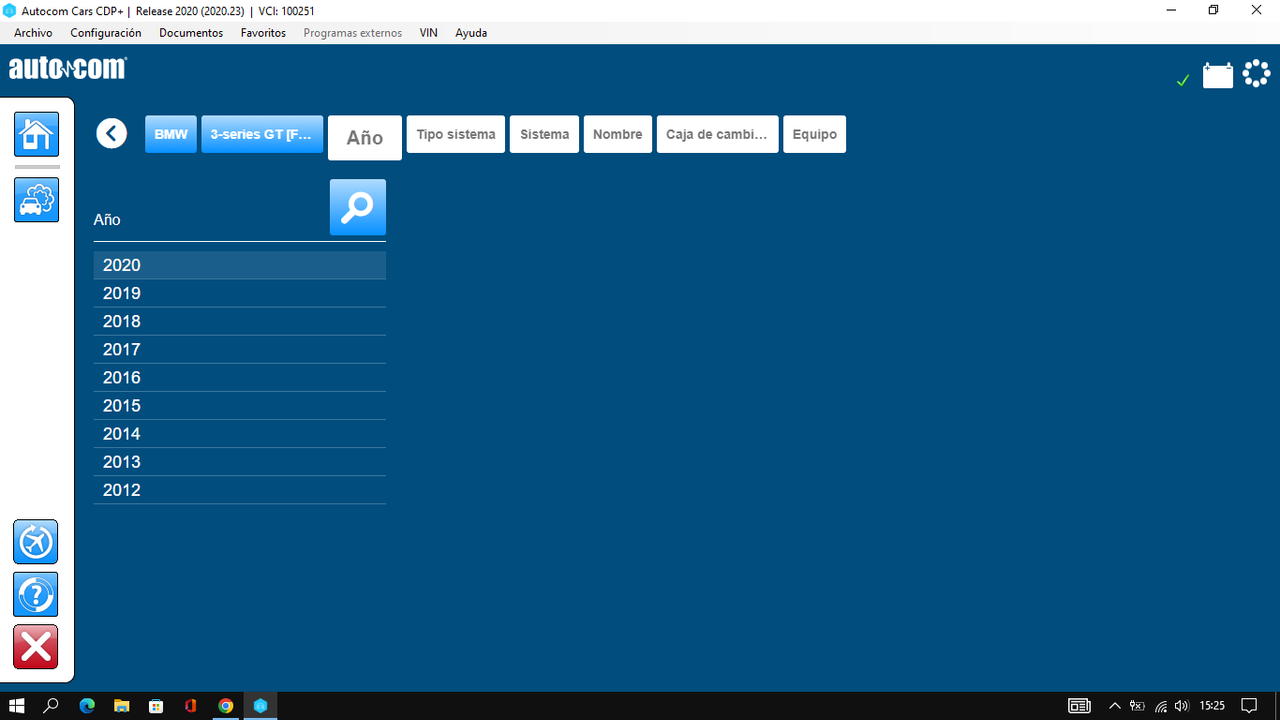Click the Autocom logo
1280x720 pixels.
(x=68, y=68)
